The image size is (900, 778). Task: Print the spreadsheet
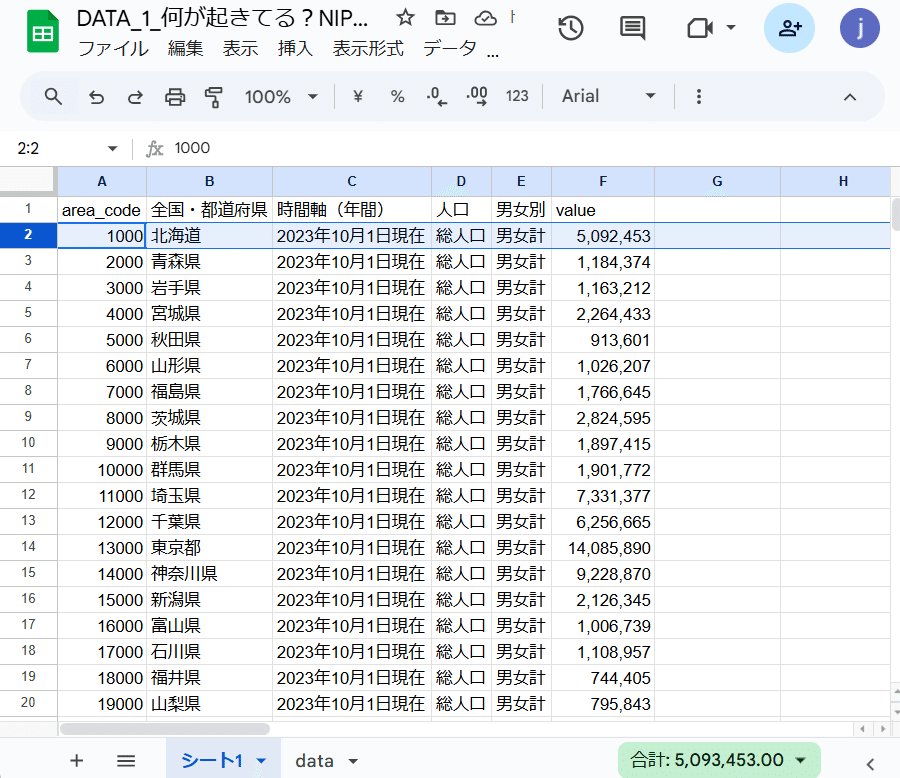click(x=174, y=97)
